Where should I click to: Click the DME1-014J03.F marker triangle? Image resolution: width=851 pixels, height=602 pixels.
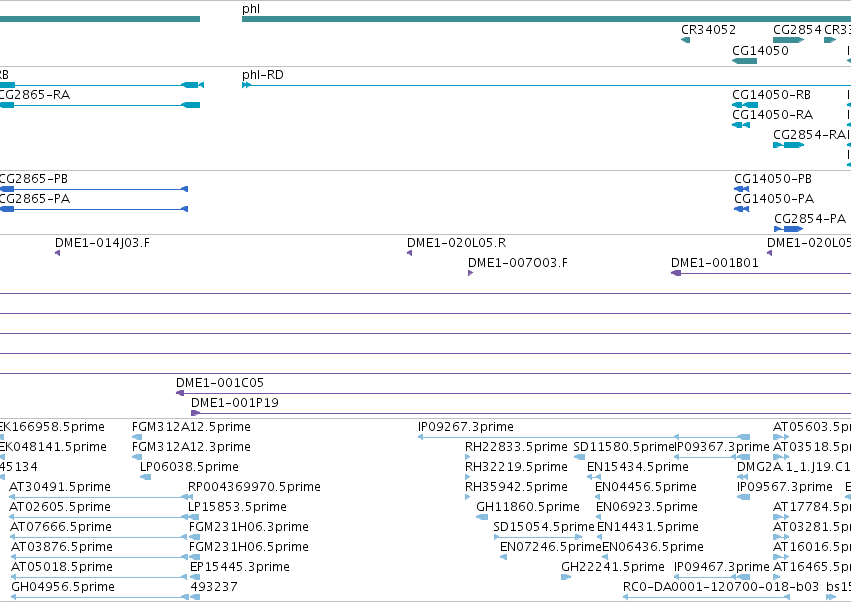coord(58,253)
